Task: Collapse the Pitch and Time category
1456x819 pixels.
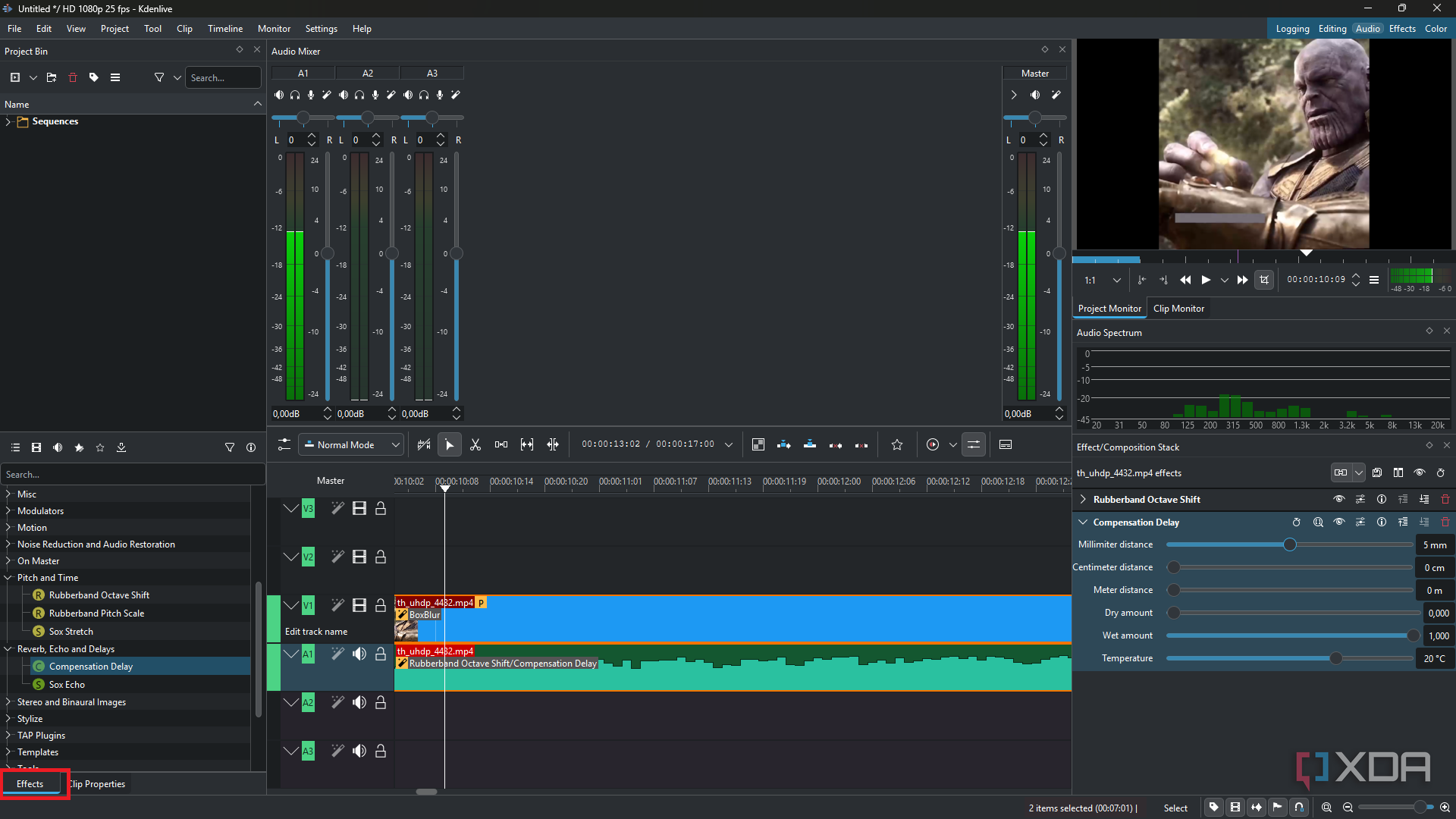Action: 8,578
